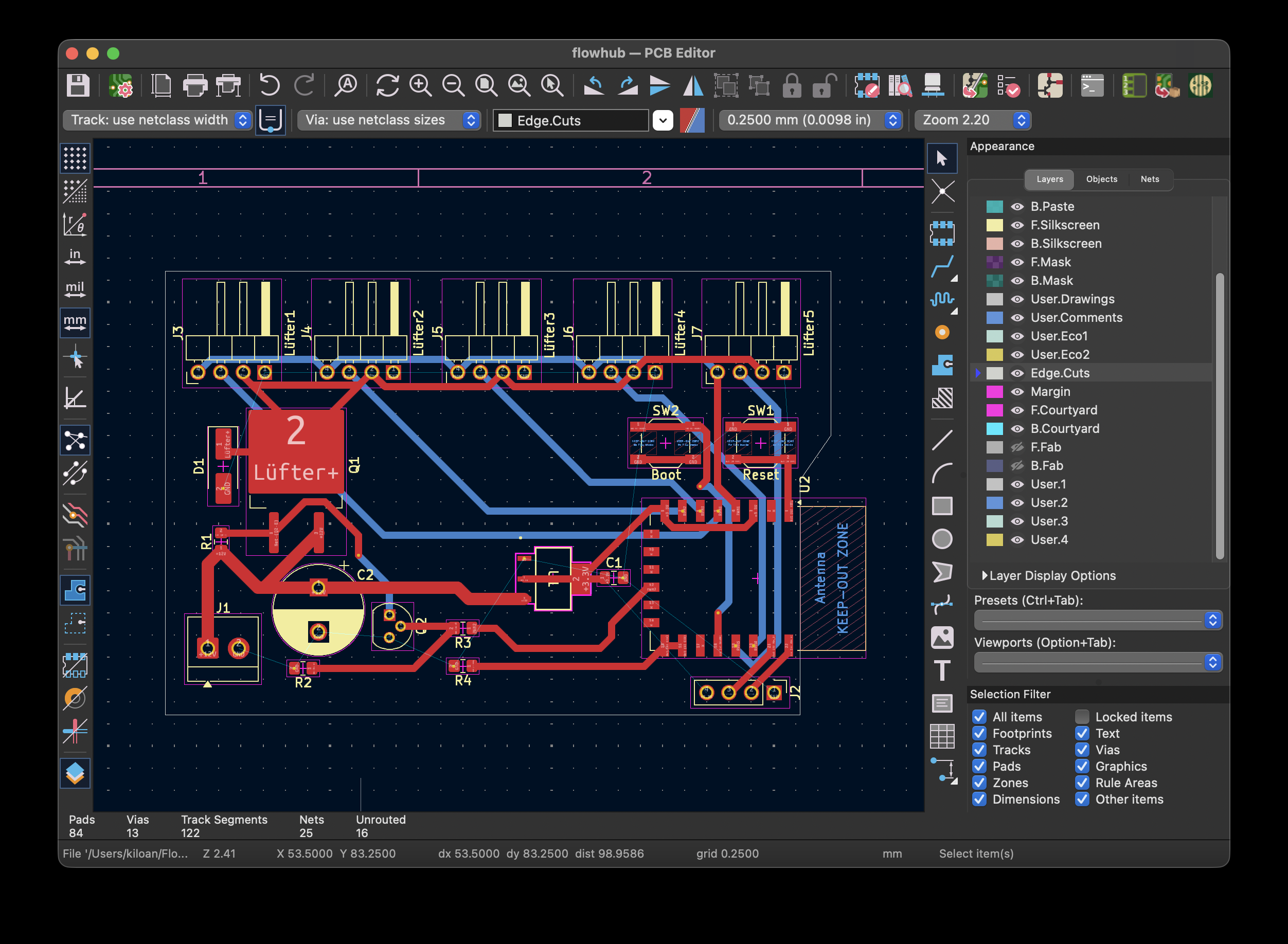Click the Undo arrow icon
Screen dimensions: 1288x944
pyautogui.click(x=269, y=86)
